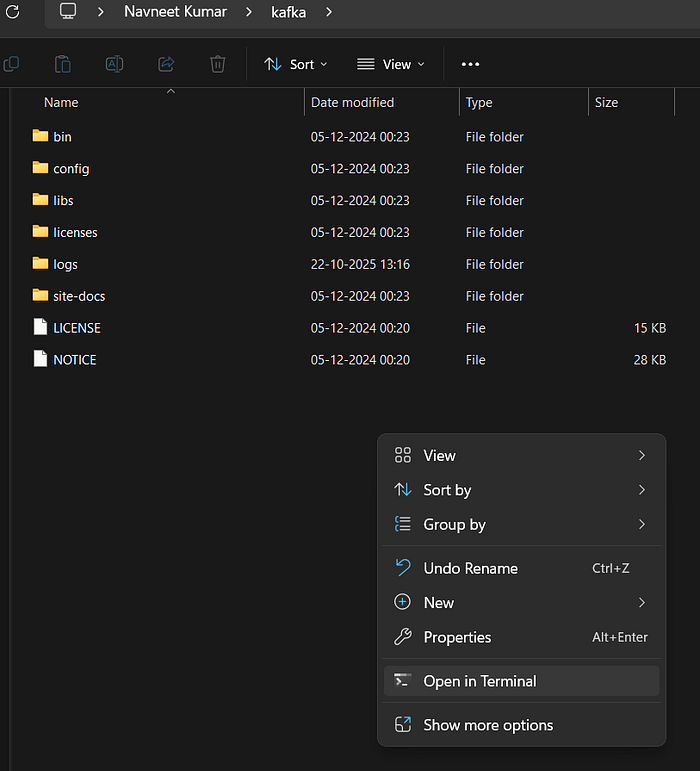
Task: Sort by Date modified column header
Action: click(x=352, y=102)
